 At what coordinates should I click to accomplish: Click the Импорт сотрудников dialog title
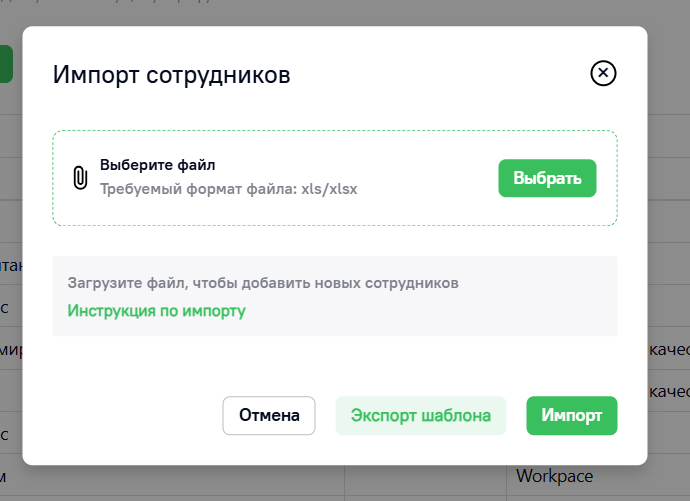tap(172, 74)
